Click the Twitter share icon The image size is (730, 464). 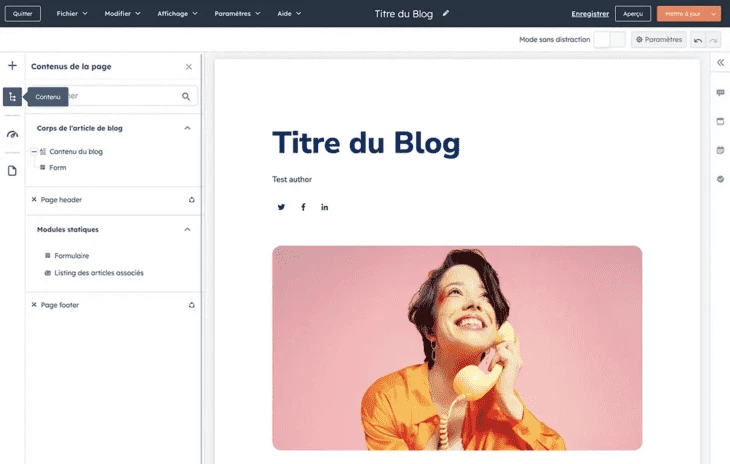tap(281, 207)
